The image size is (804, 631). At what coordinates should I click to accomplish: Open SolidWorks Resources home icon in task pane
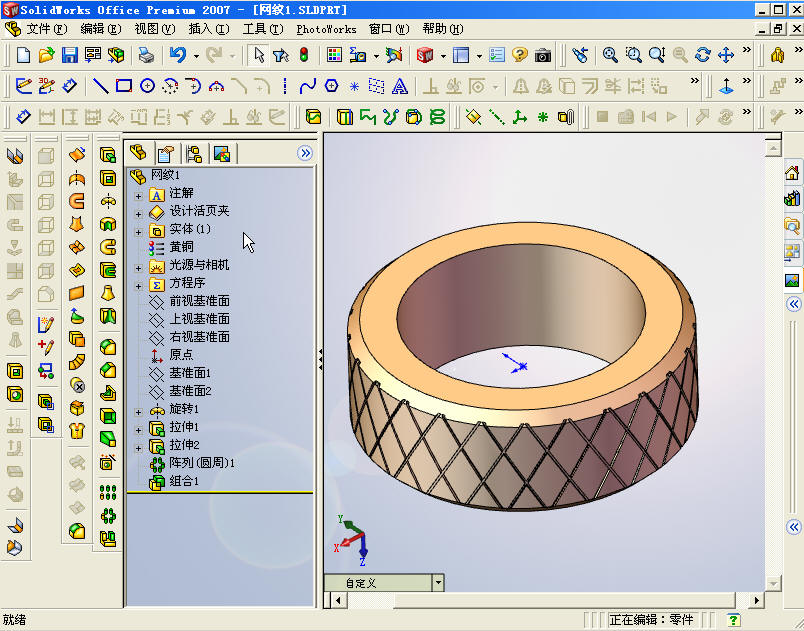coord(792,173)
